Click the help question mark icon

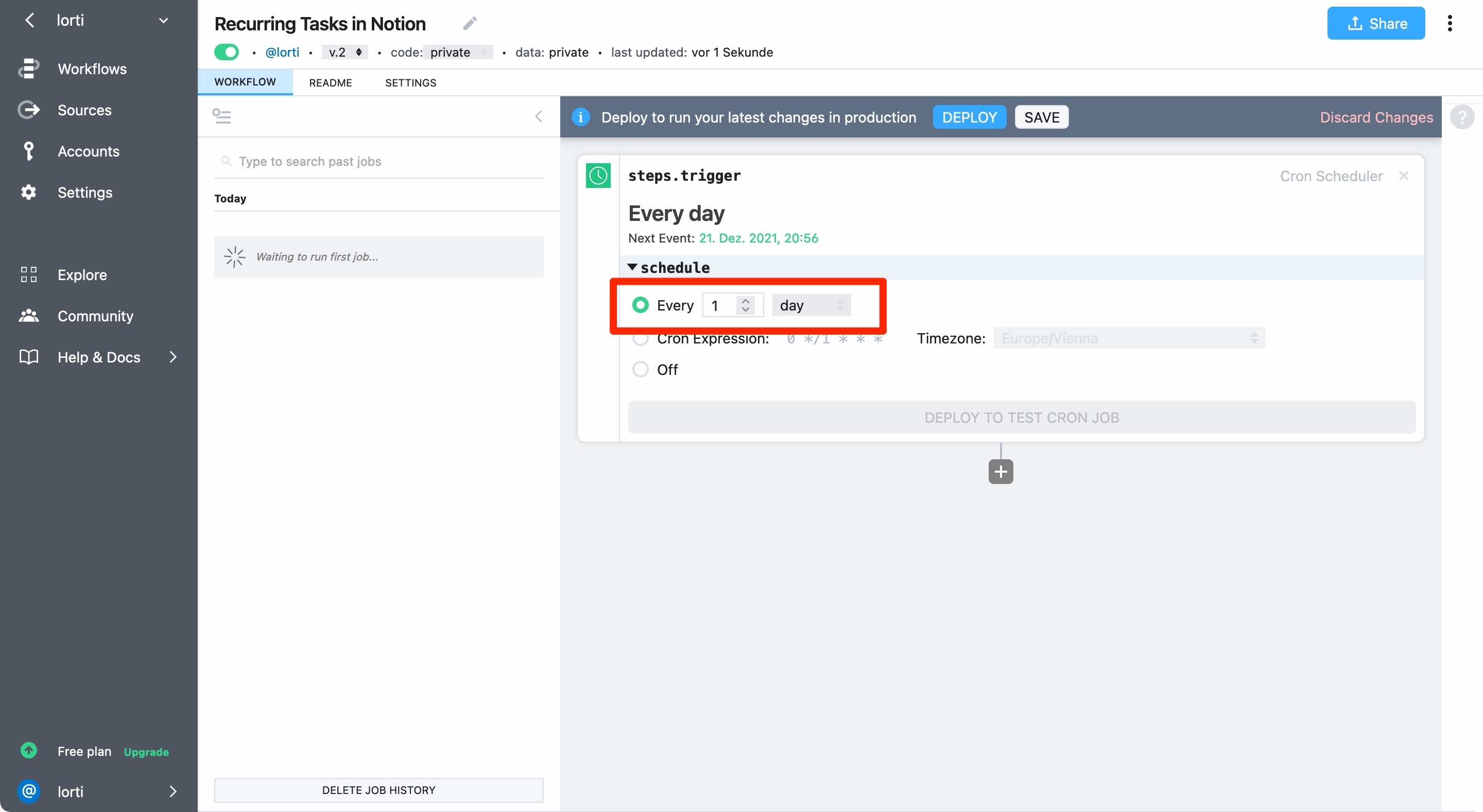1461,117
